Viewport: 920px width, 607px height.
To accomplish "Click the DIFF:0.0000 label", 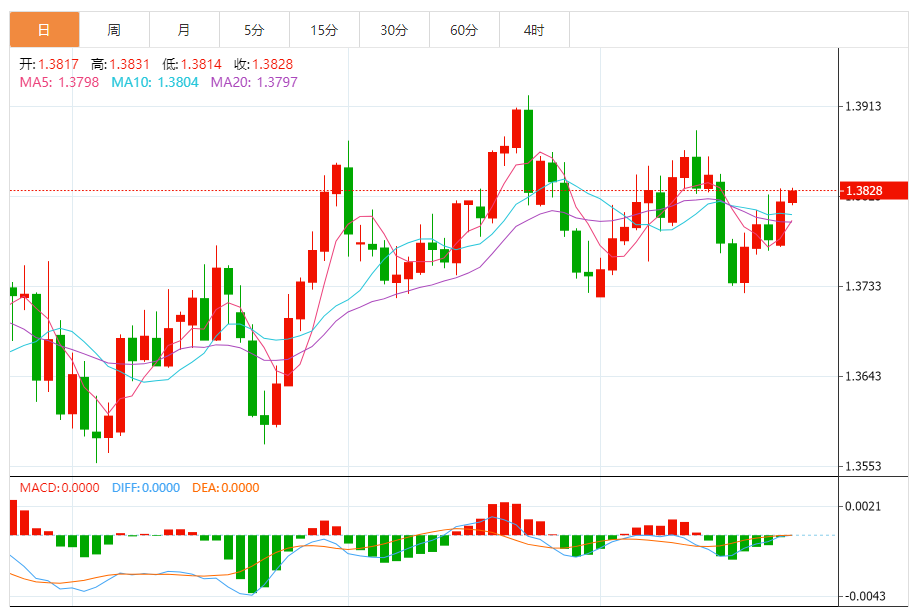I will (x=146, y=488).
